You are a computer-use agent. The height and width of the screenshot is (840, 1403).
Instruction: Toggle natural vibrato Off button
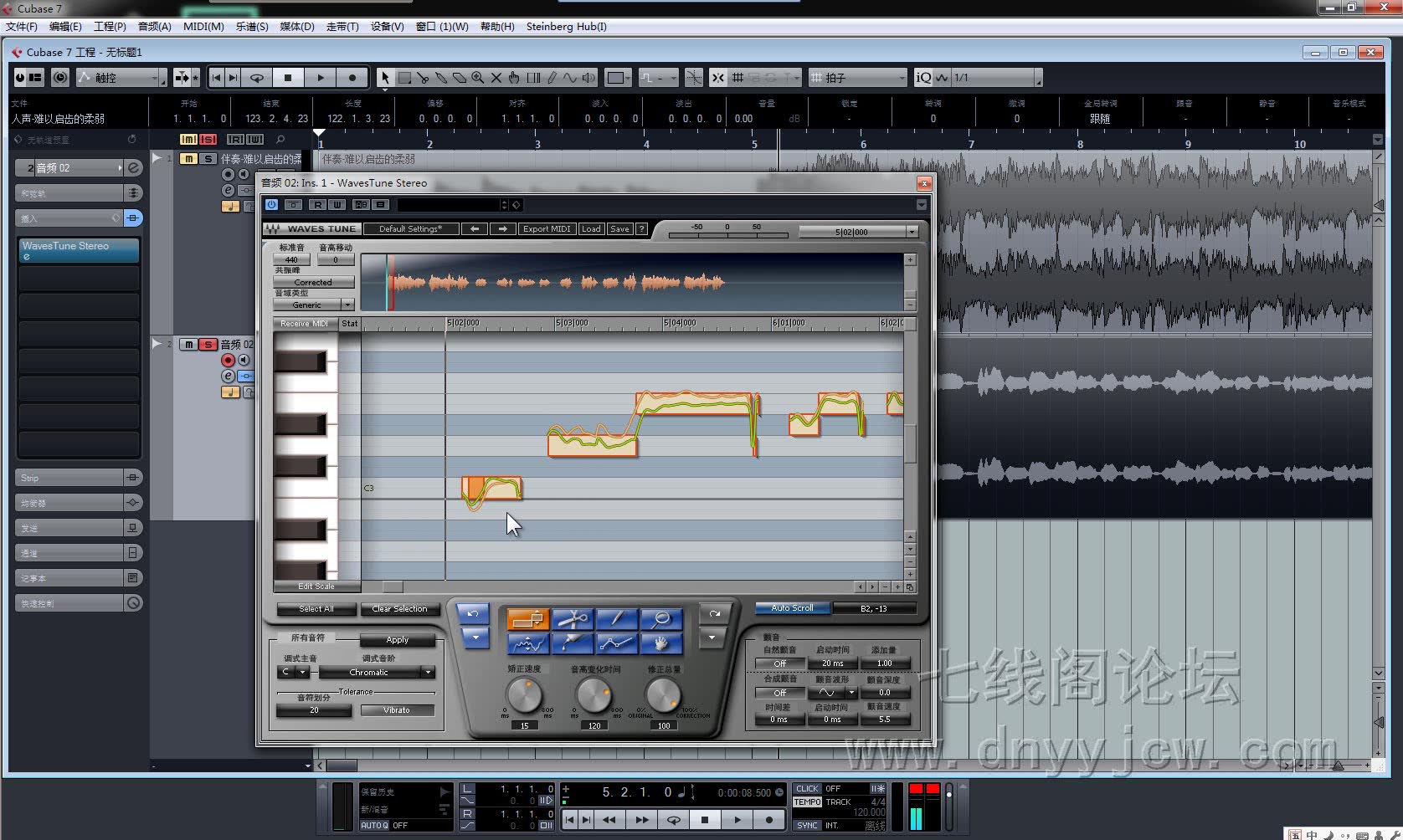tap(779, 663)
